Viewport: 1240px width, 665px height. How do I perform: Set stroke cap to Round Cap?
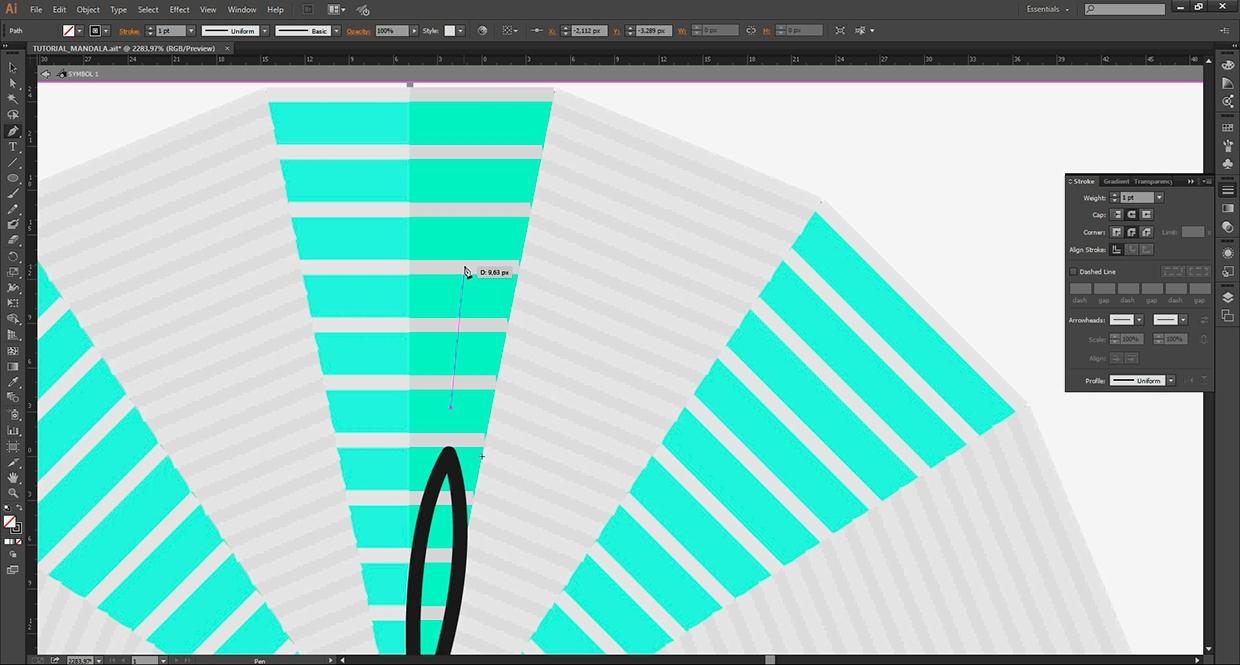1132,215
